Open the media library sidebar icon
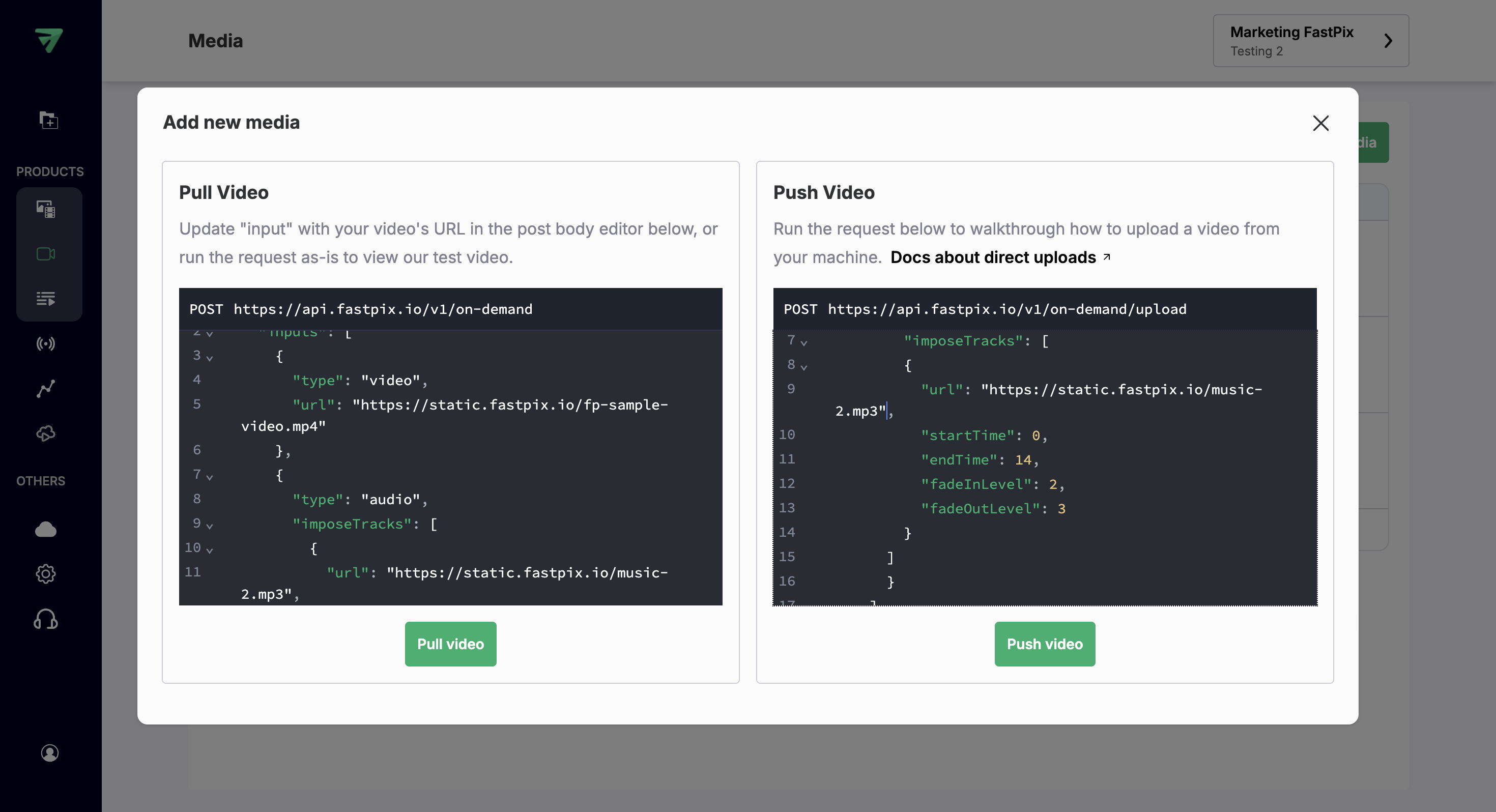 [x=46, y=209]
